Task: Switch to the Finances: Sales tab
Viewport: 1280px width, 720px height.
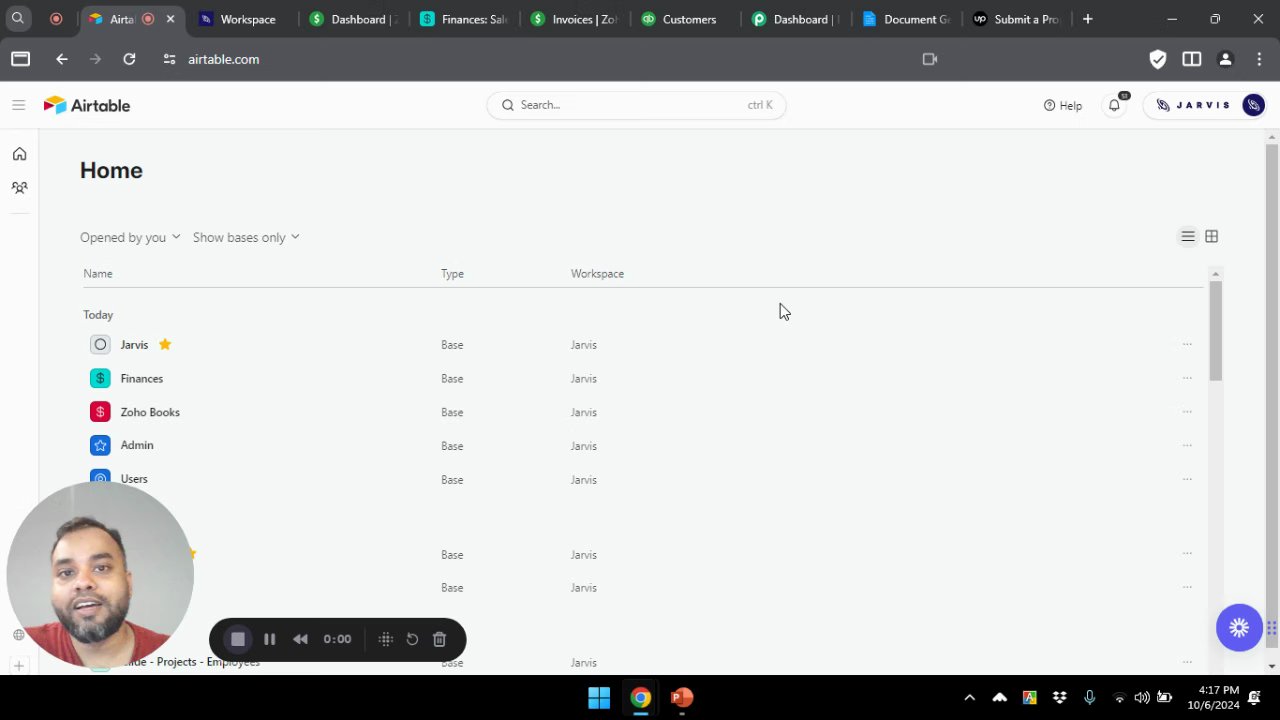Action: (465, 19)
